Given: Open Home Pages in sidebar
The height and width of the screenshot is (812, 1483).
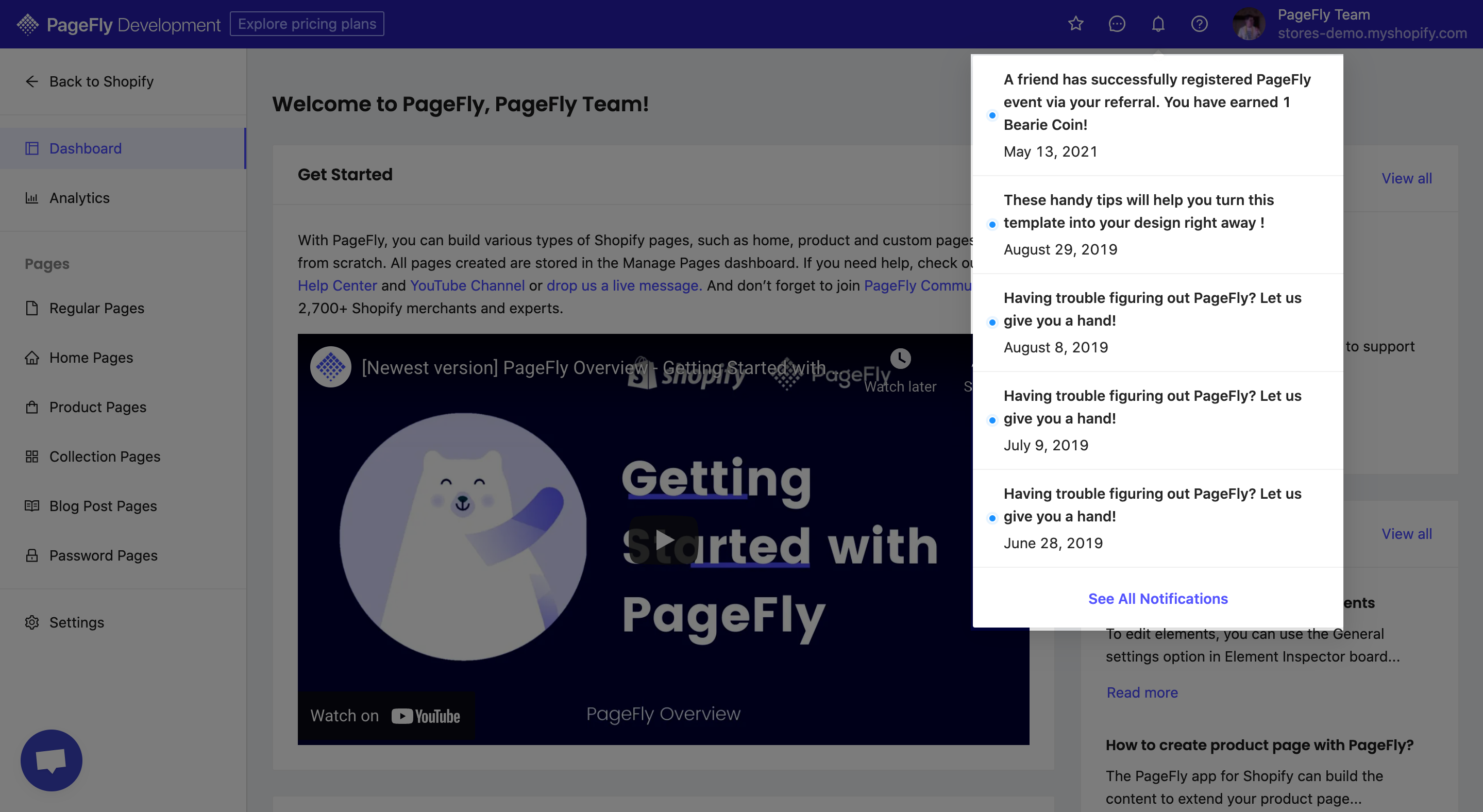Looking at the screenshot, I should 123,358.
